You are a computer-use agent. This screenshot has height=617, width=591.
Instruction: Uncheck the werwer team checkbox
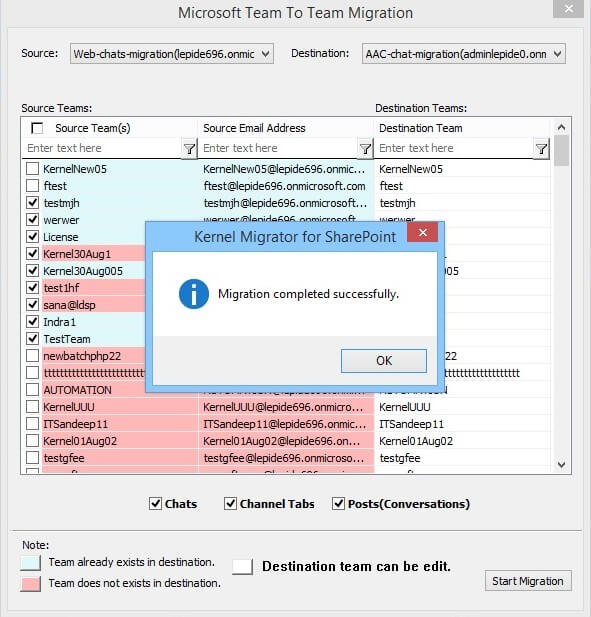coord(32,220)
